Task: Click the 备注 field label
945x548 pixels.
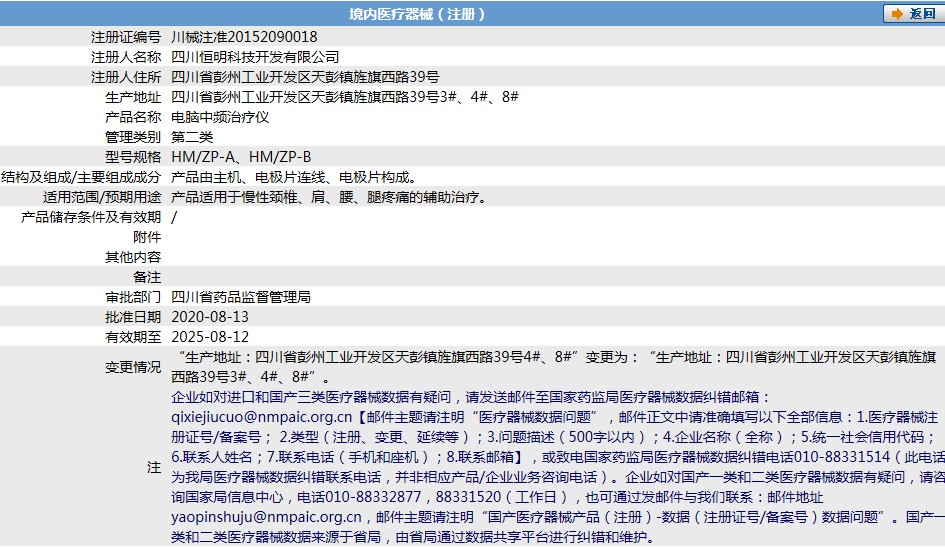Action: pyautogui.click(x=147, y=277)
